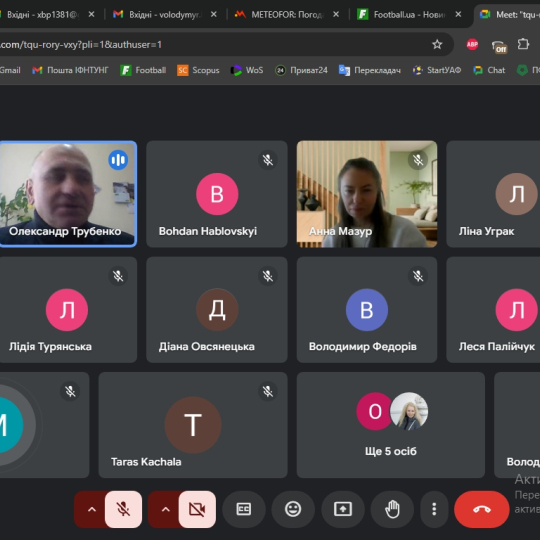Raise hand using the hand icon
Screen dimensions: 540x540
pos(392,509)
